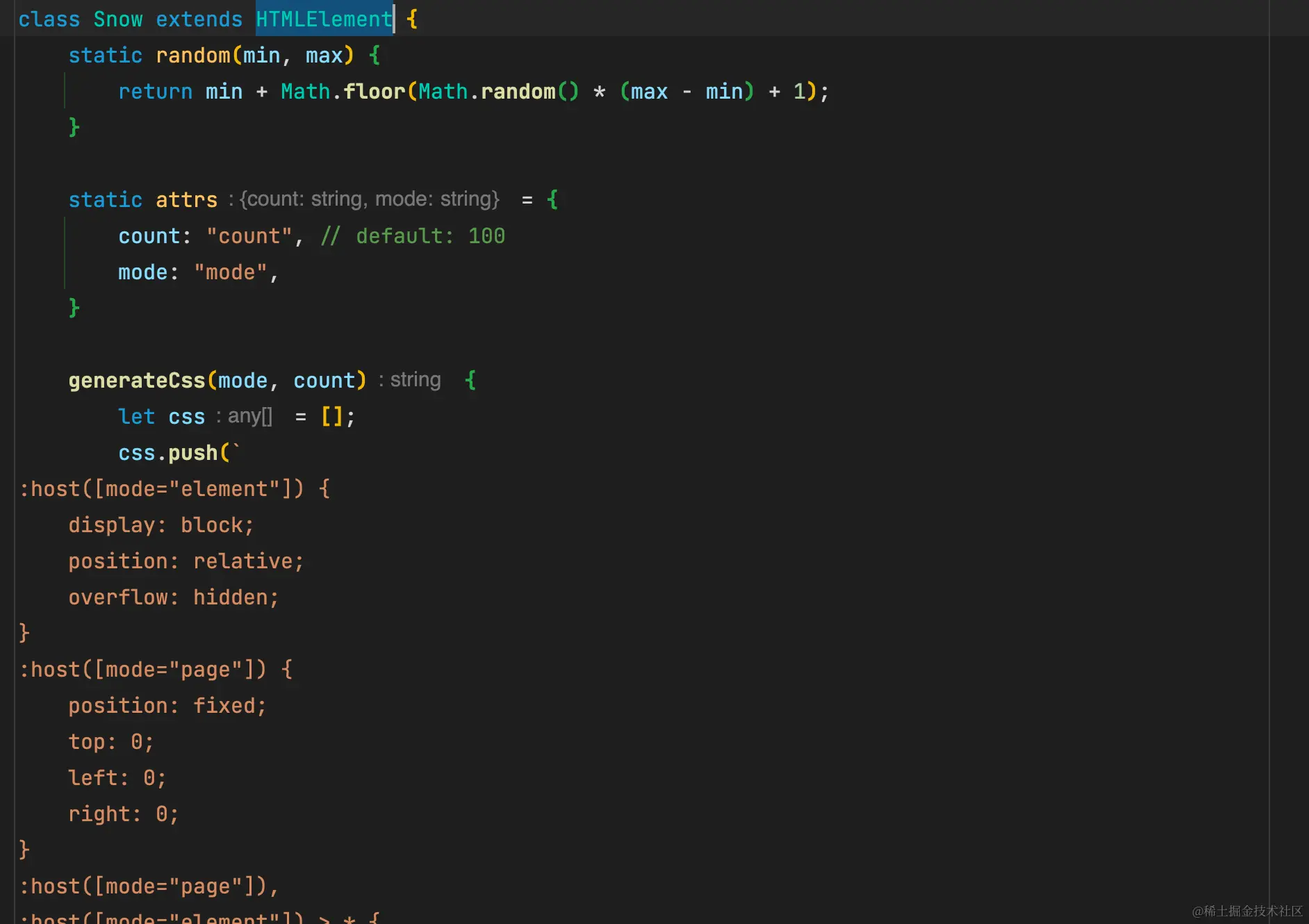Click 'position: relative;' line
Image resolution: width=1309 pixels, height=924 pixels.
tap(187, 561)
